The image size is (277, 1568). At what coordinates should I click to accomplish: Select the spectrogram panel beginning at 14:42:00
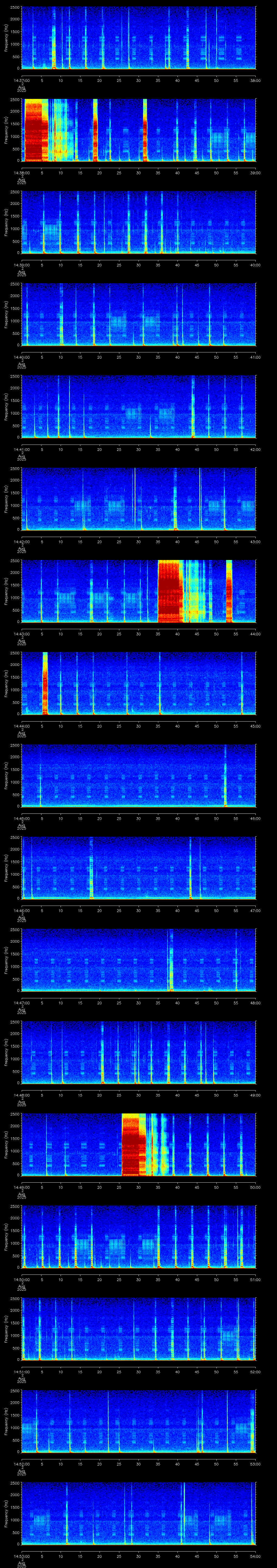click(x=139, y=499)
